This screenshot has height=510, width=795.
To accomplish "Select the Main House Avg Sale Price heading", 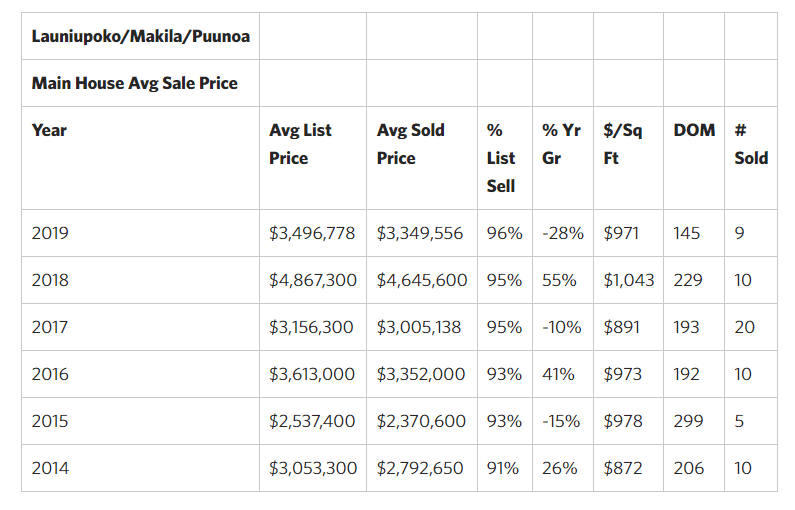I will point(134,83).
